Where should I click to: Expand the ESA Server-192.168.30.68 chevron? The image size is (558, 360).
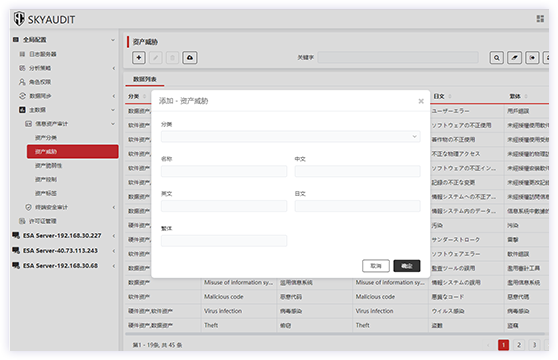[114, 266]
